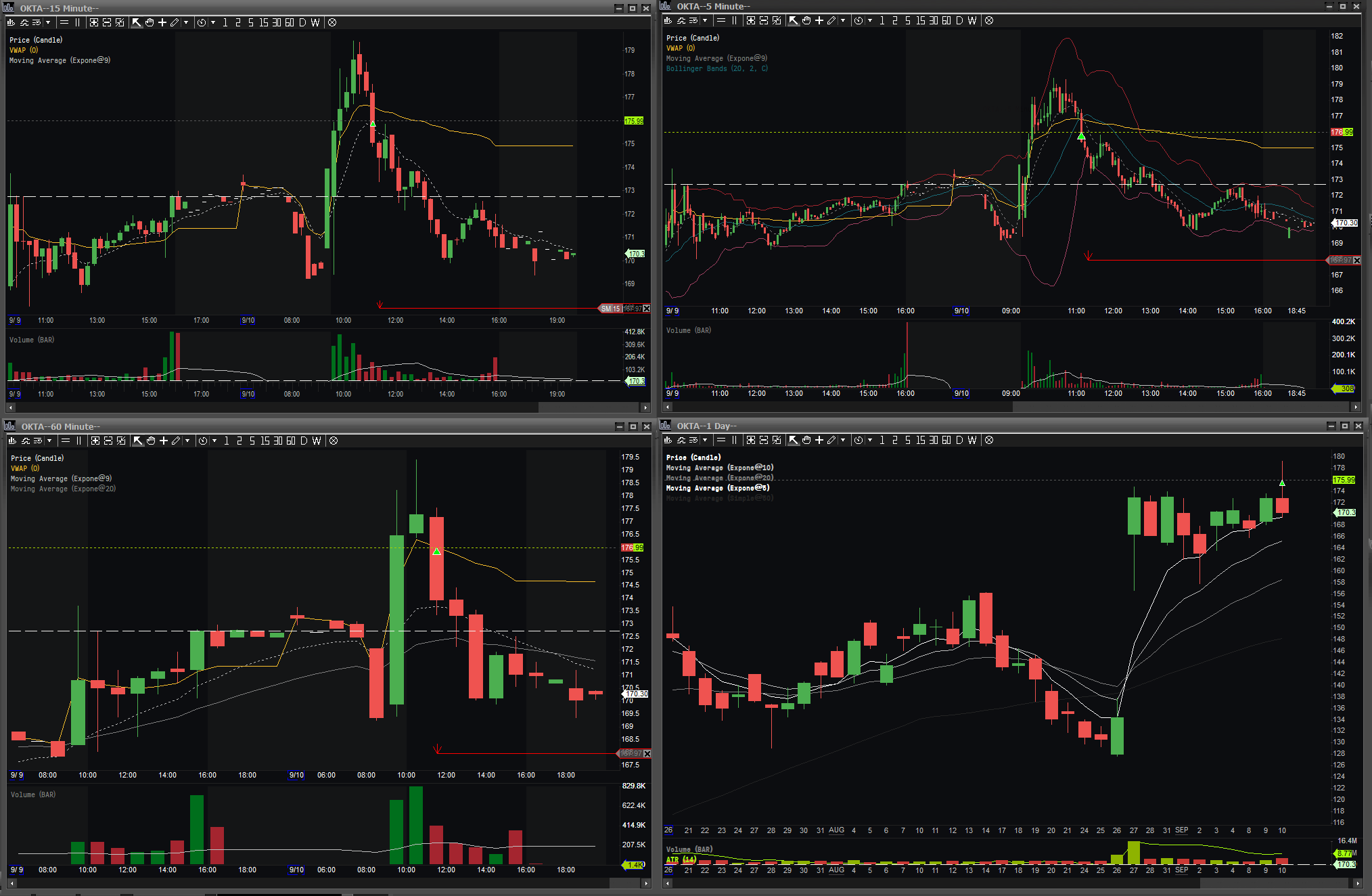Screen dimensions: 1372x896
Task: Set 1 Day chart to 60-minute interval
Action: pyautogui.click(x=946, y=440)
